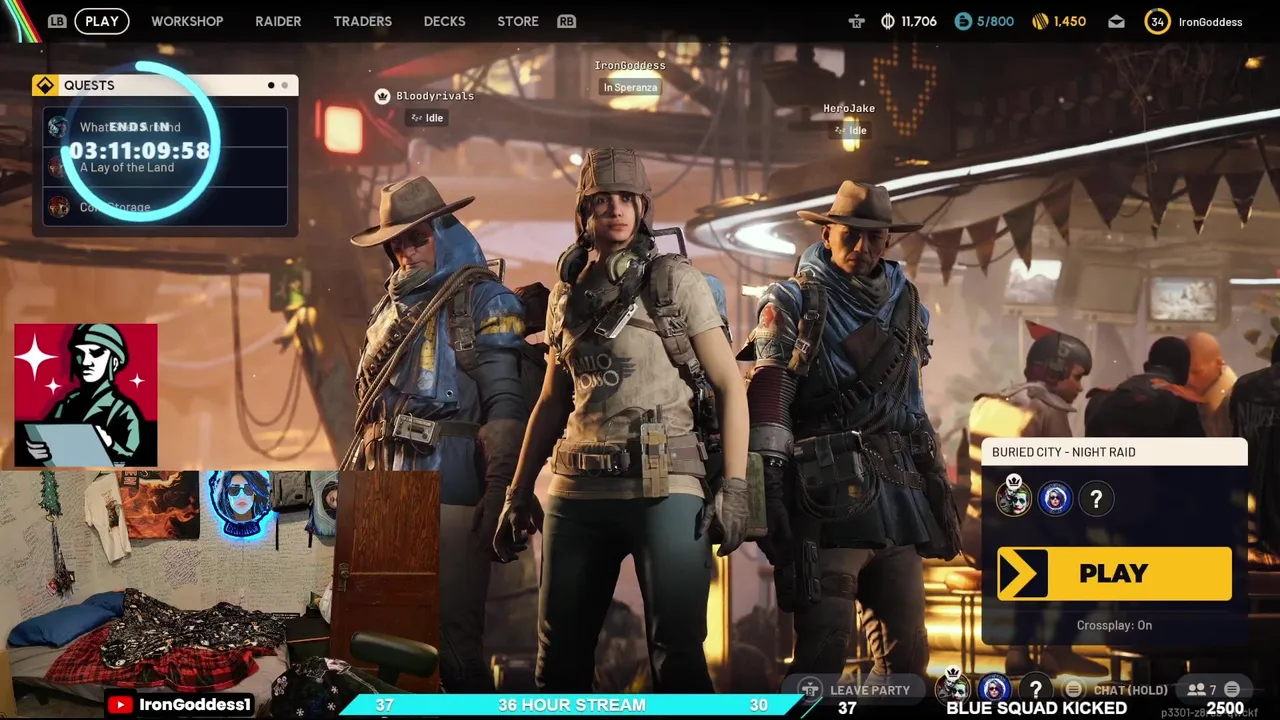This screenshot has height=720, width=1280.
Task: Click the 5/800 token count
Action: point(995,21)
